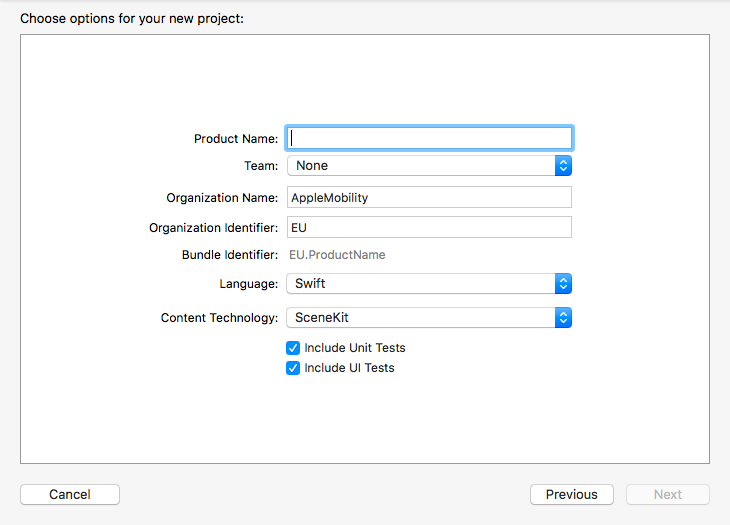
Task: Select the Organization Identifier field containing EU
Action: click(429, 227)
